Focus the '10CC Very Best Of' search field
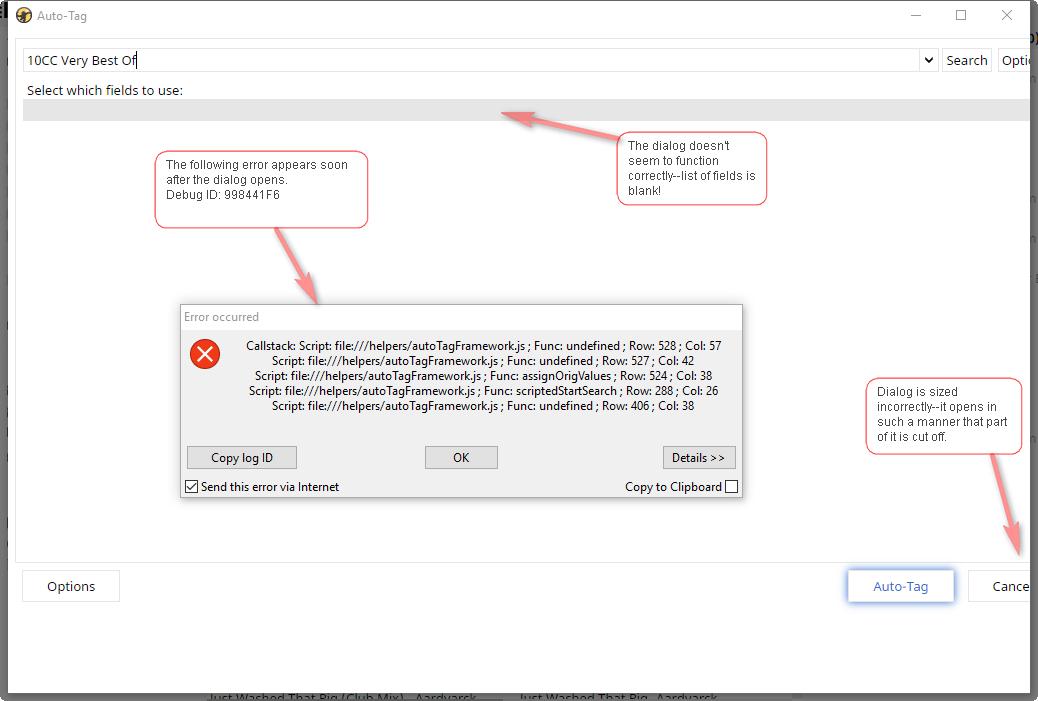 (x=470, y=60)
